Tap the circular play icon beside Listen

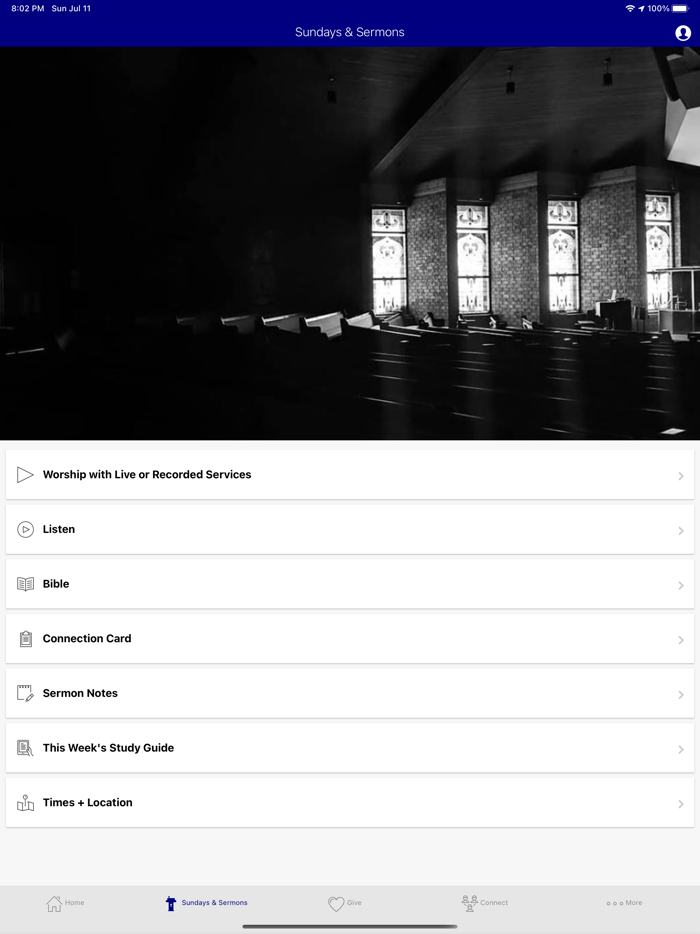point(25,530)
